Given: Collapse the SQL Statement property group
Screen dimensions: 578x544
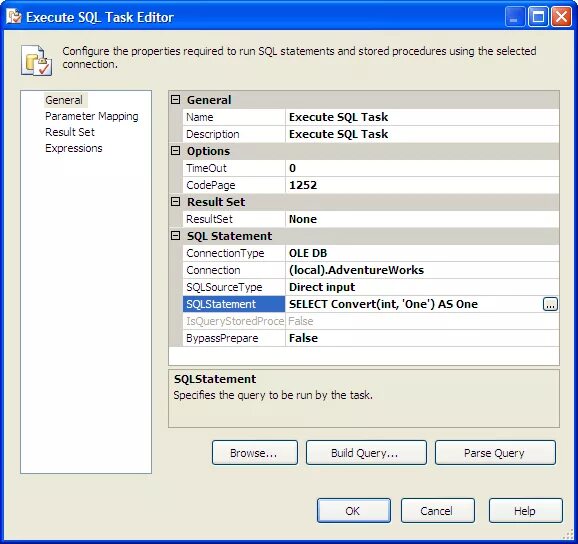Looking at the screenshot, I should [x=176, y=236].
